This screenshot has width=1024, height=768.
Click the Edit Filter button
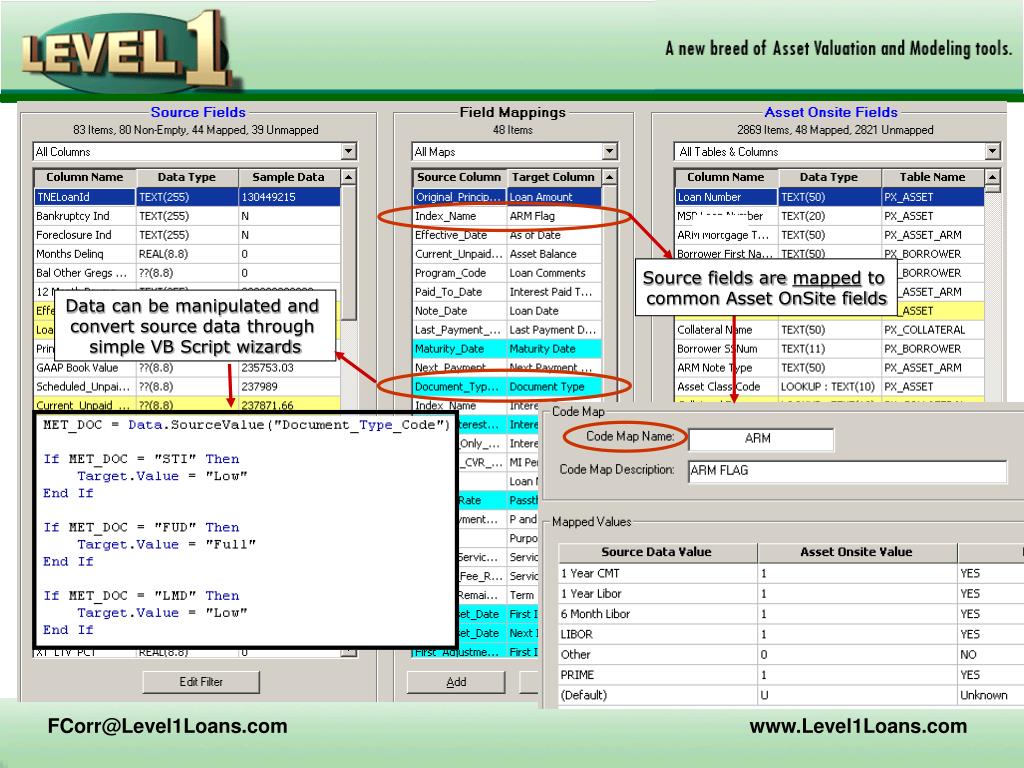tap(201, 682)
